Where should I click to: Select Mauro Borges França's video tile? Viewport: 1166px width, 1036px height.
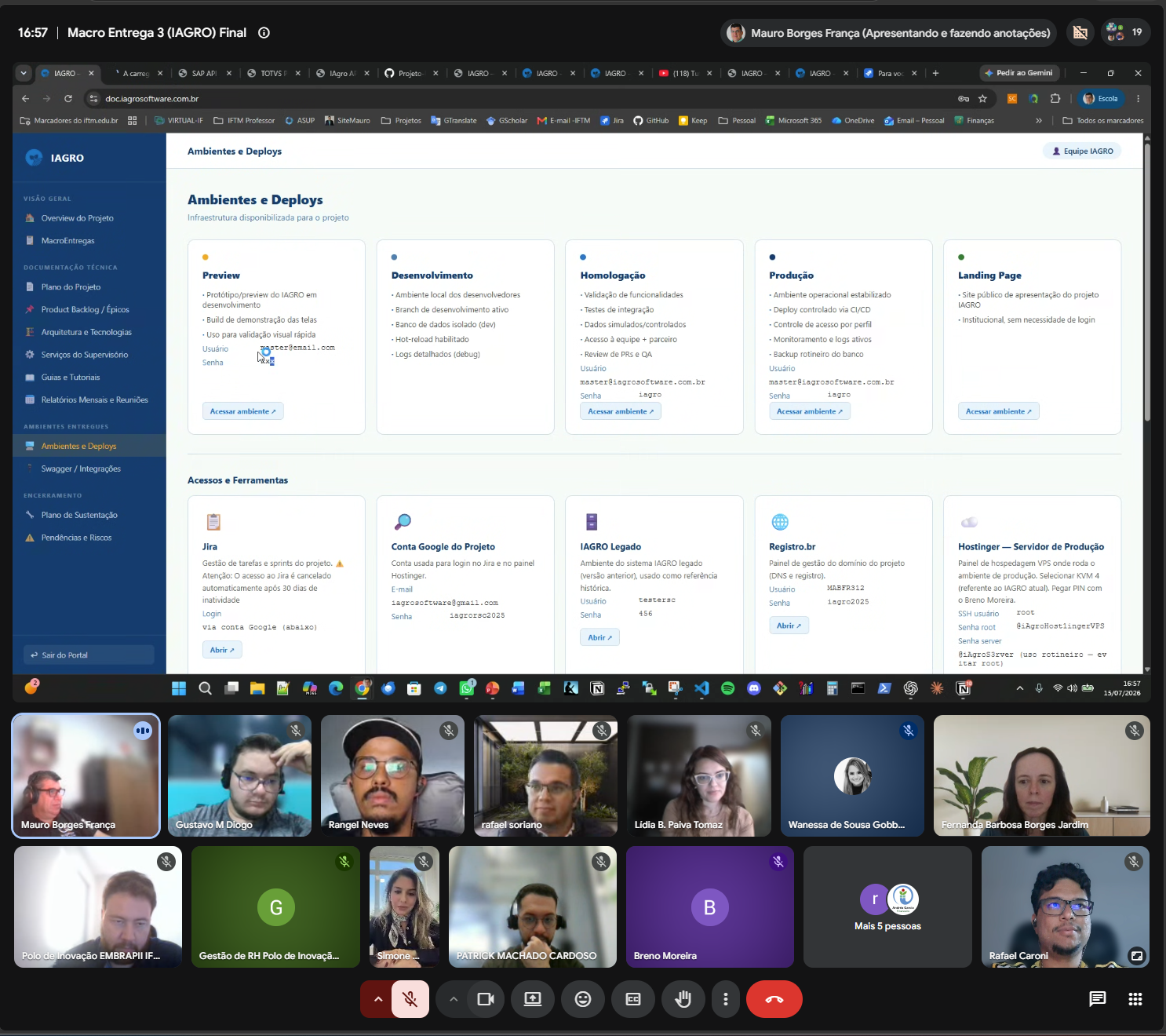(86, 775)
